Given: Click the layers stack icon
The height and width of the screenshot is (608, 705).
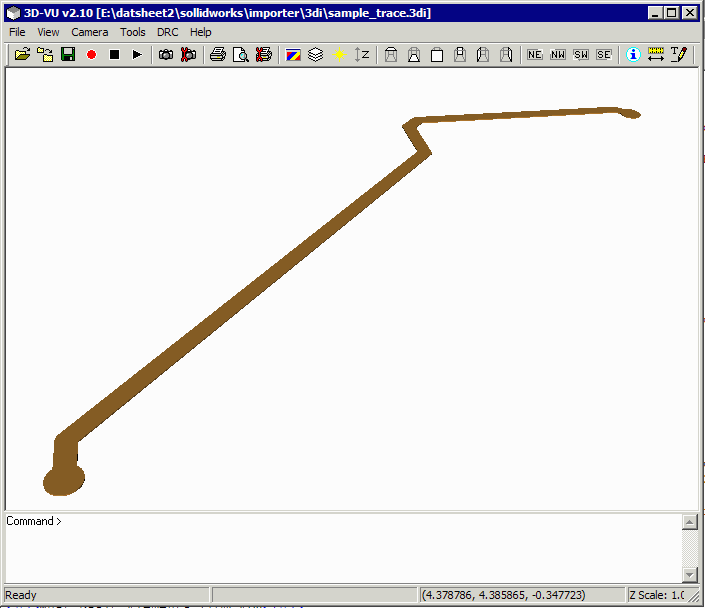Looking at the screenshot, I should 316,54.
